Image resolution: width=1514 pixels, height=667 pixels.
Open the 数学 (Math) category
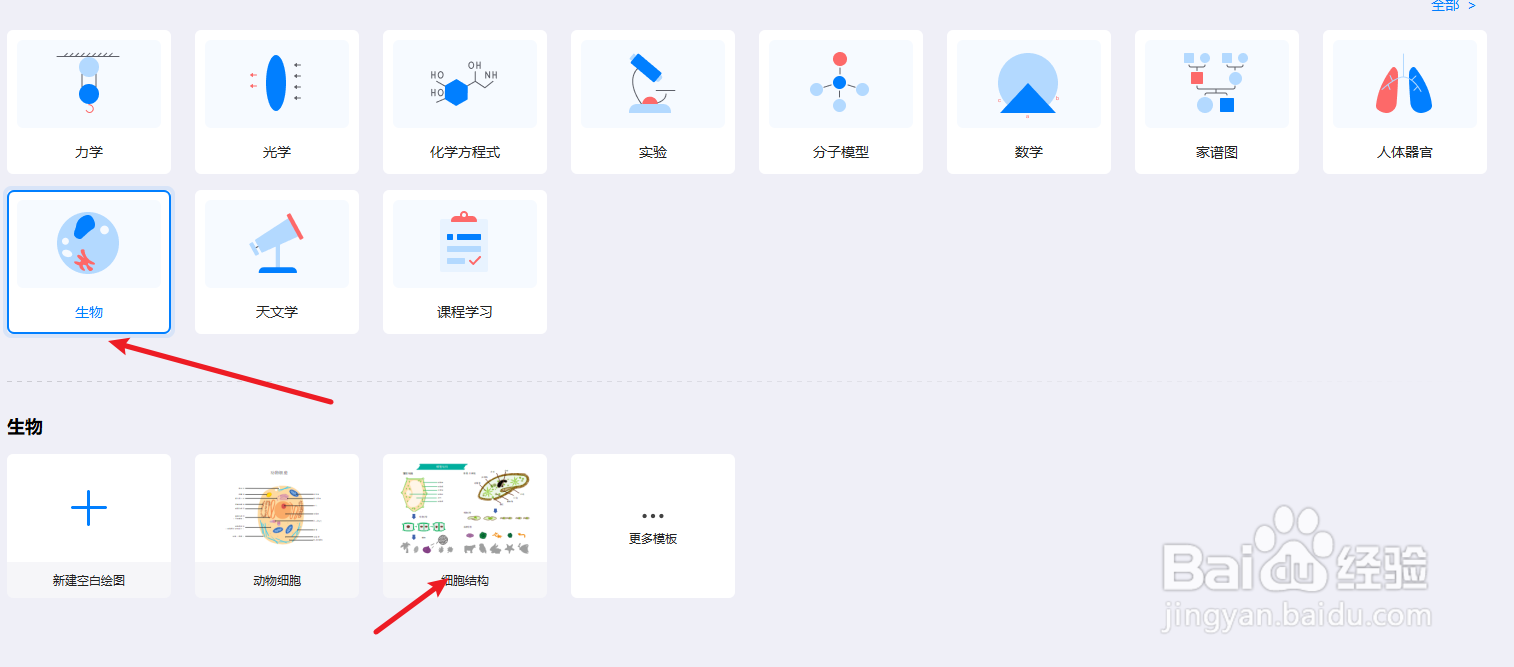click(1028, 82)
